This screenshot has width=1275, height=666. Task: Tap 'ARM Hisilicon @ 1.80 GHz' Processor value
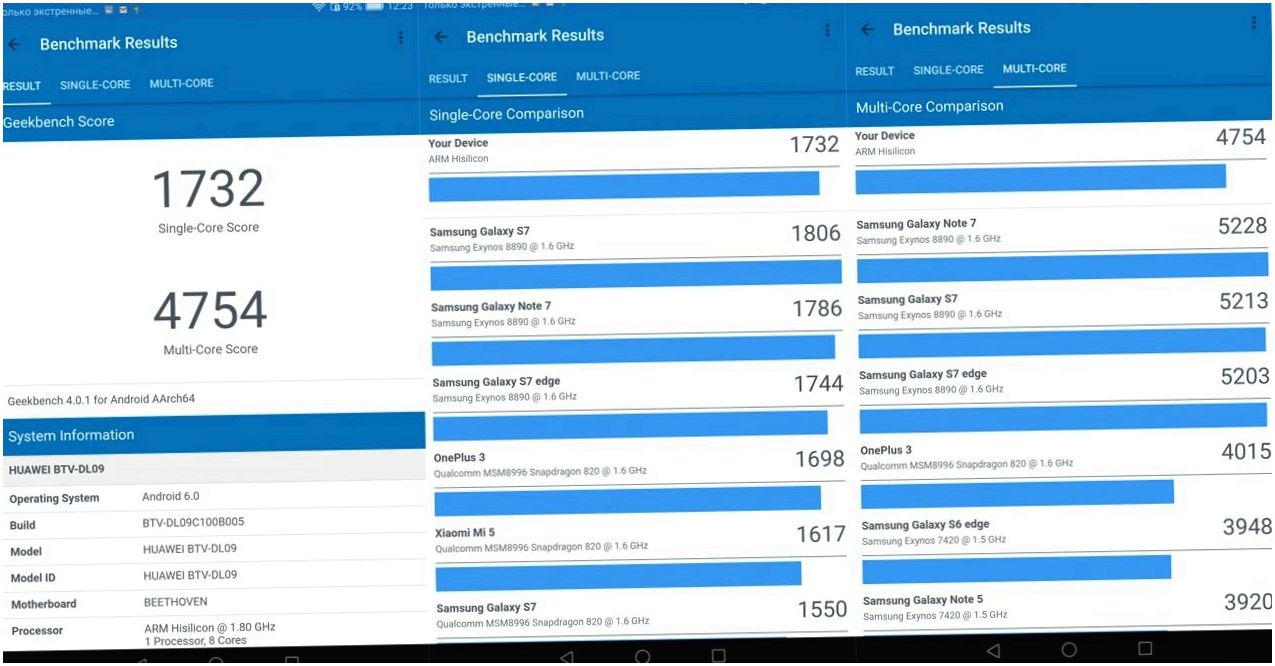[x=209, y=627]
